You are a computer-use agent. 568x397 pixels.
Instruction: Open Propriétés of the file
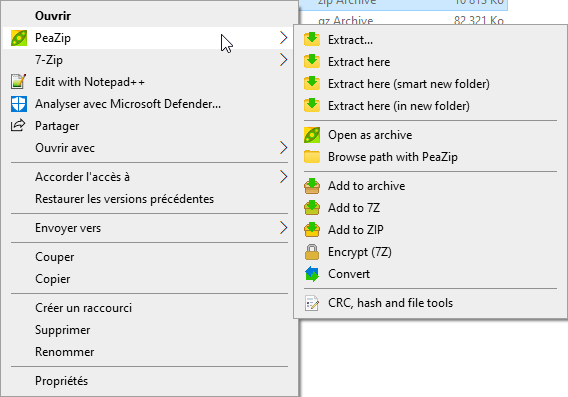pos(150,381)
